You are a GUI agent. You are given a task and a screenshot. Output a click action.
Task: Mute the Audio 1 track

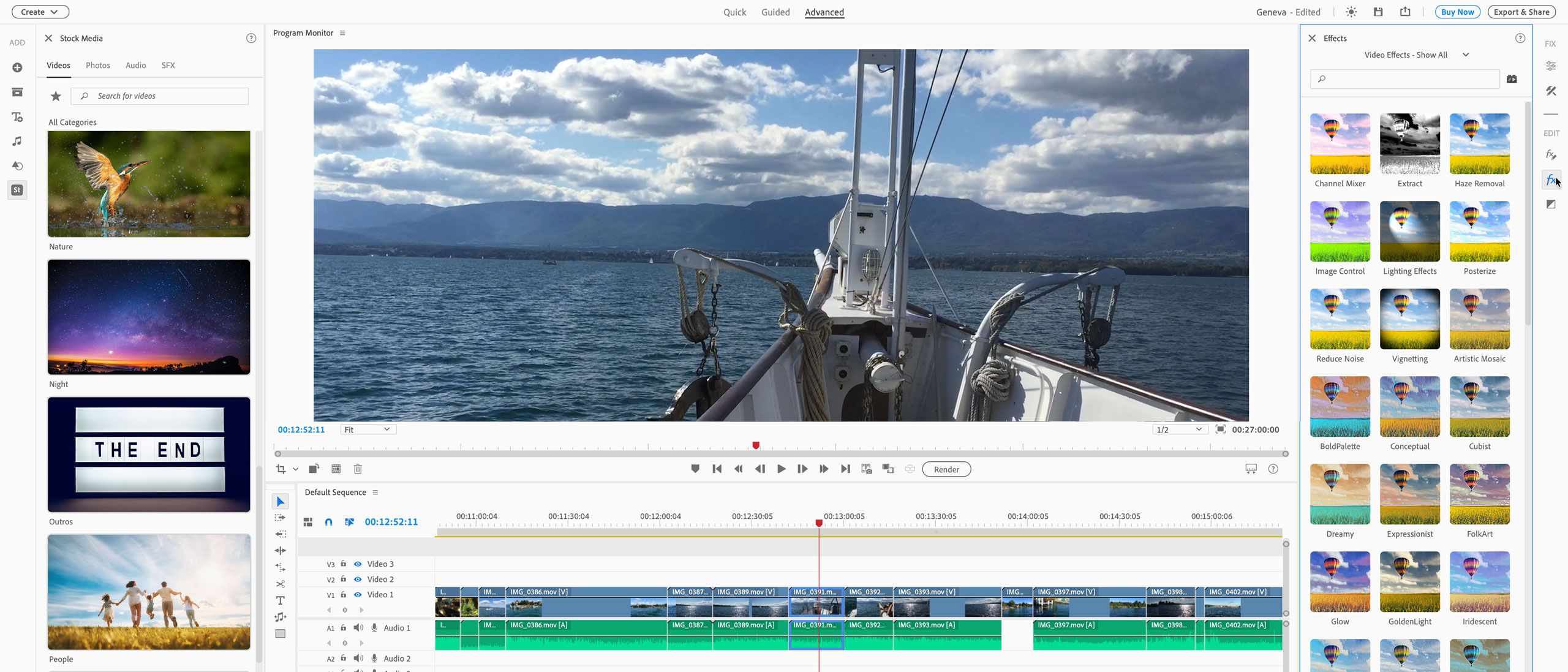[358, 628]
